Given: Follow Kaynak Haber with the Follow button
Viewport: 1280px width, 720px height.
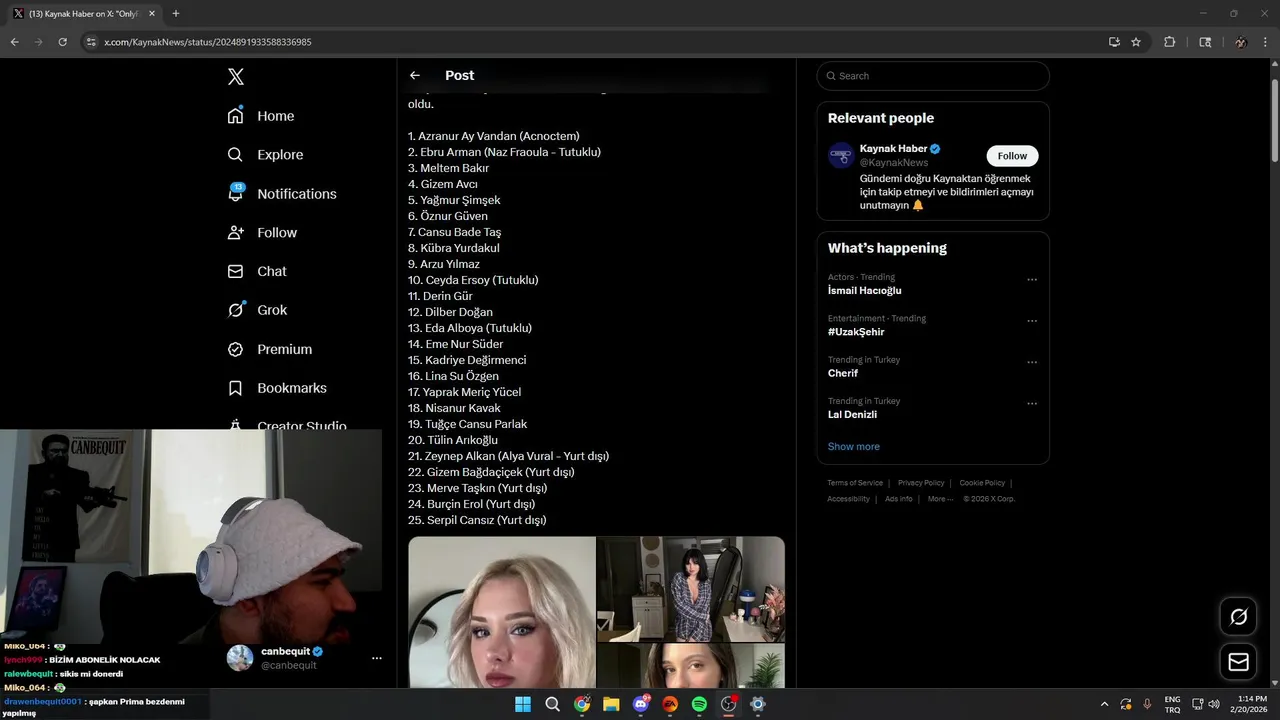Looking at the screenshot, I should (x=1012, y=156).
